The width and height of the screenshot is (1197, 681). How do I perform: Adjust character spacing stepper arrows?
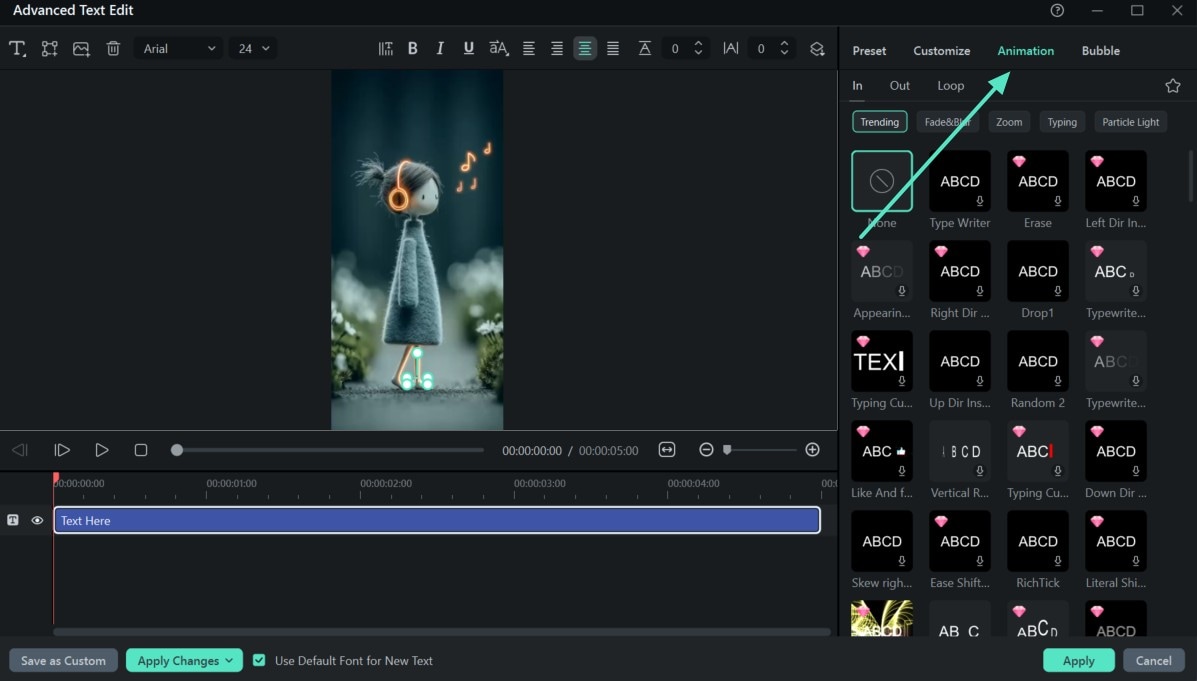pyautogui.click(x=784, y=49)
